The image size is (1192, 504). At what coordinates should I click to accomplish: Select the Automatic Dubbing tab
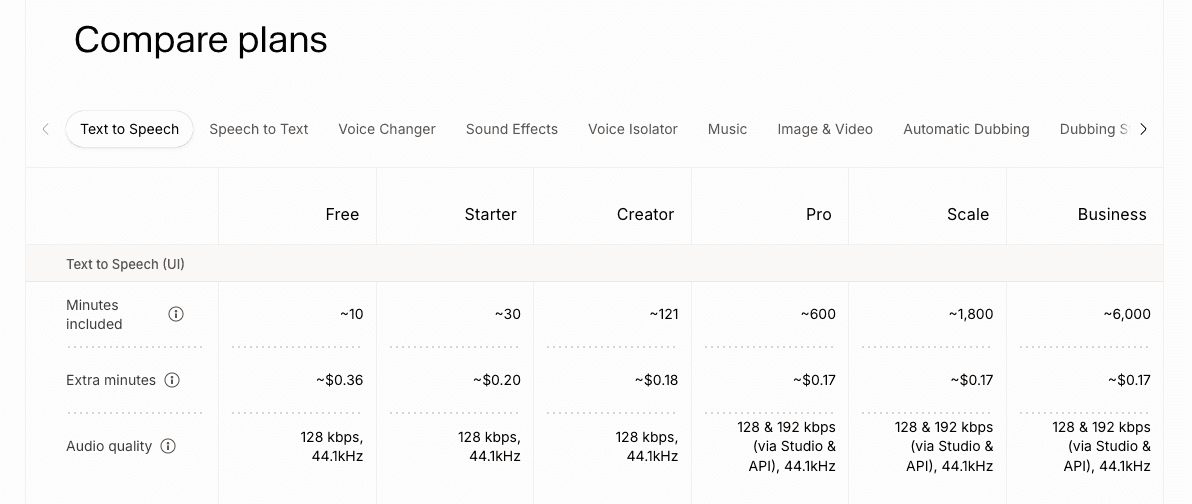(966, 129)
